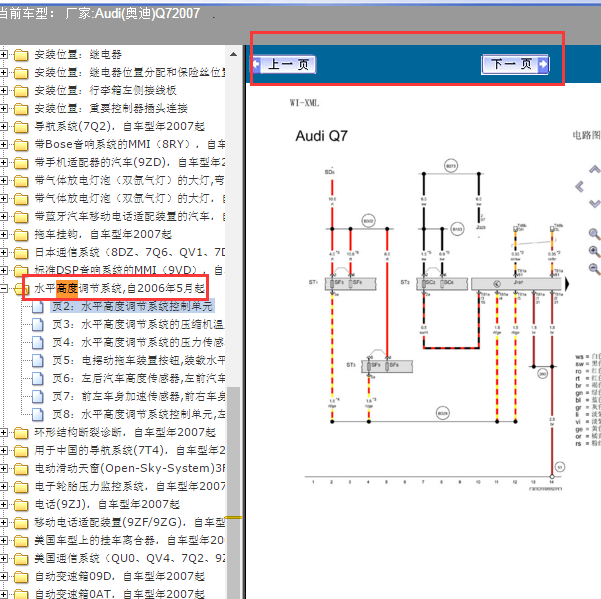Click the Audi Q7 diagram title
The width and height of the screenshot is (601, 599).
pos(321,136)
